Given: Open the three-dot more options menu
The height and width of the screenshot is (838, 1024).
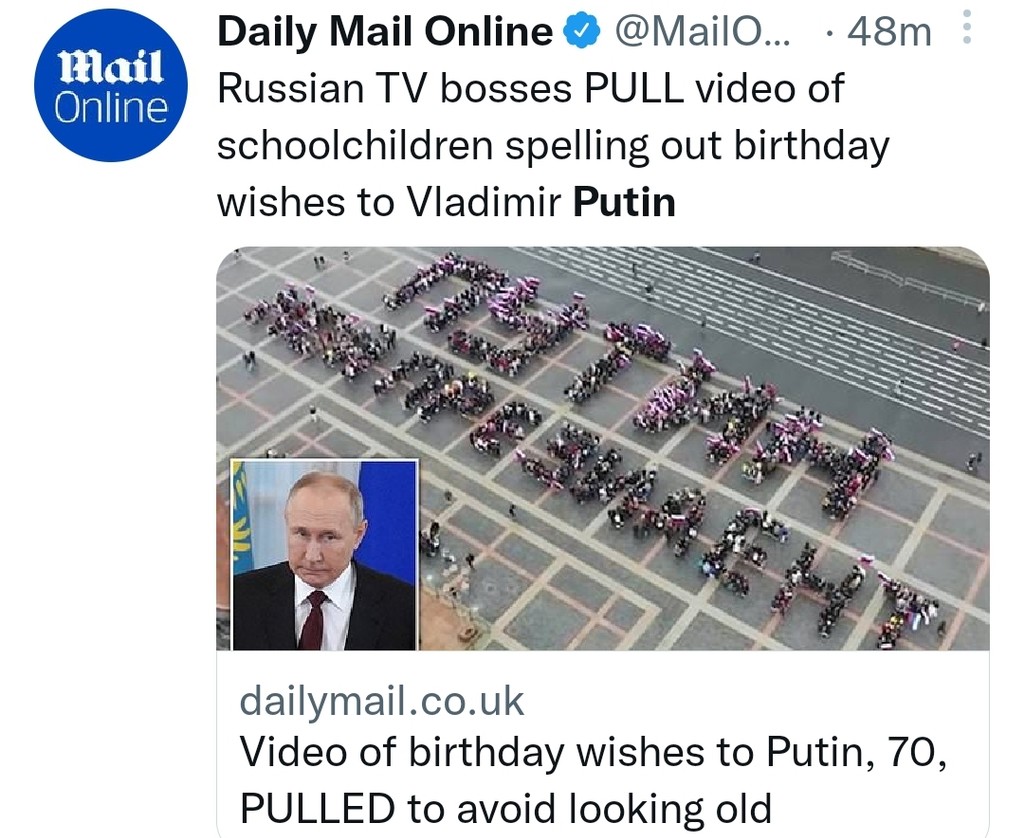Looking at the screenshot, I should 965,30.
